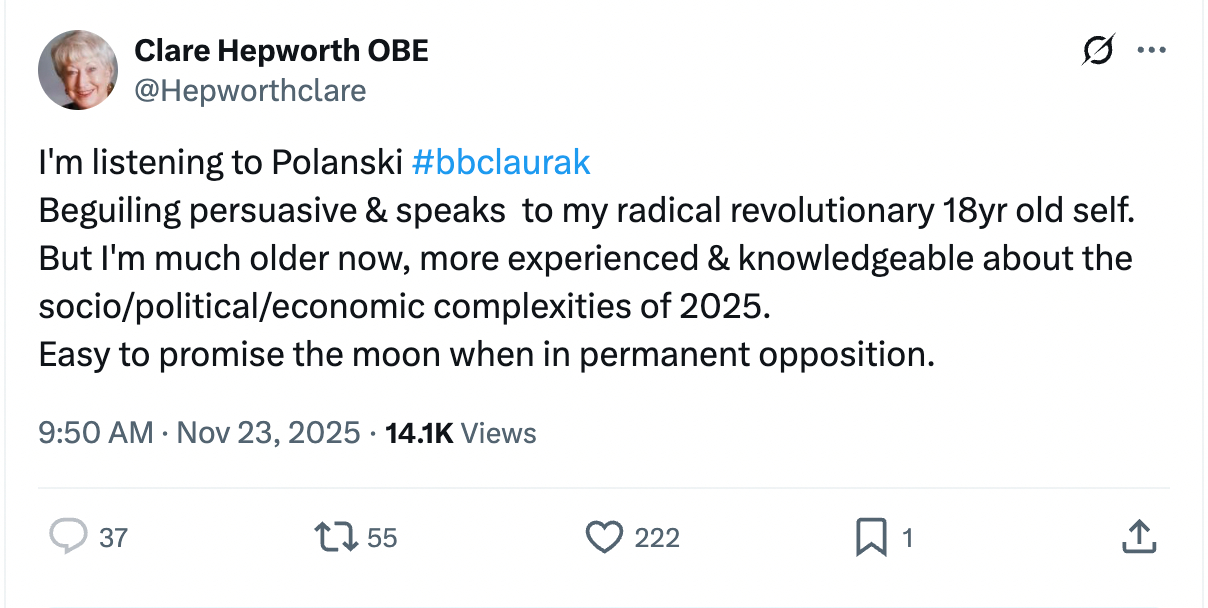Open Clare Hepworth's profile picture
The width and height of the screenshot is (1208, 608).
click(78, 69)
